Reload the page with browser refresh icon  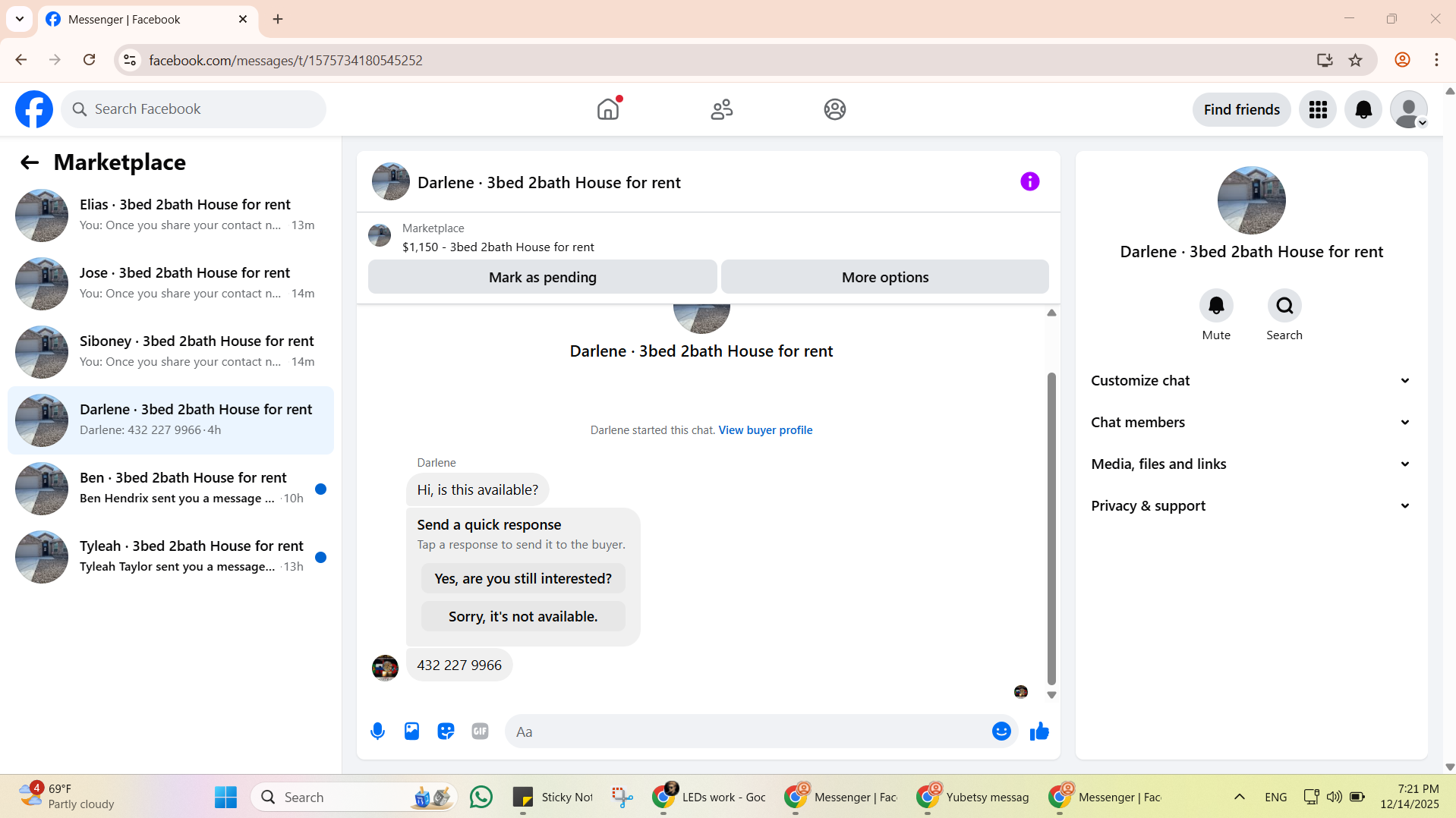[x=89, y=60]
